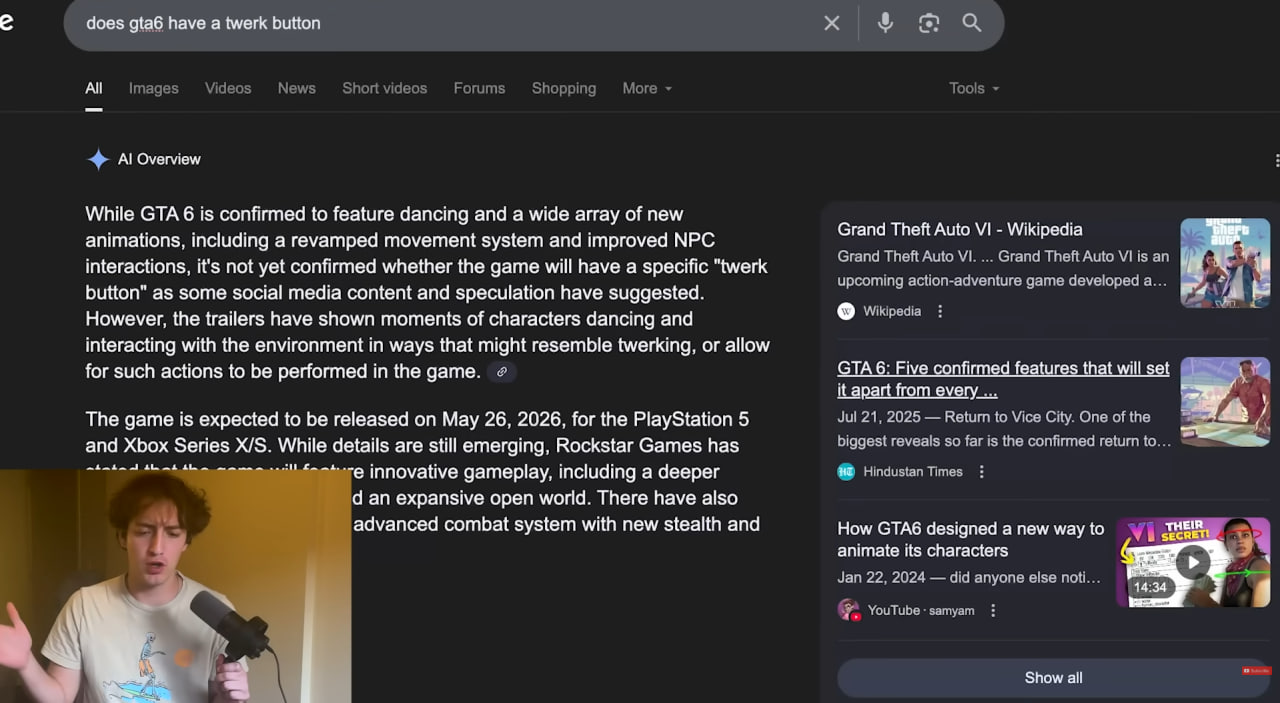1280x703 pixels.
Task: Click the magnifying glass search icon
Action: pyautogui.click(x=972, y=23)
